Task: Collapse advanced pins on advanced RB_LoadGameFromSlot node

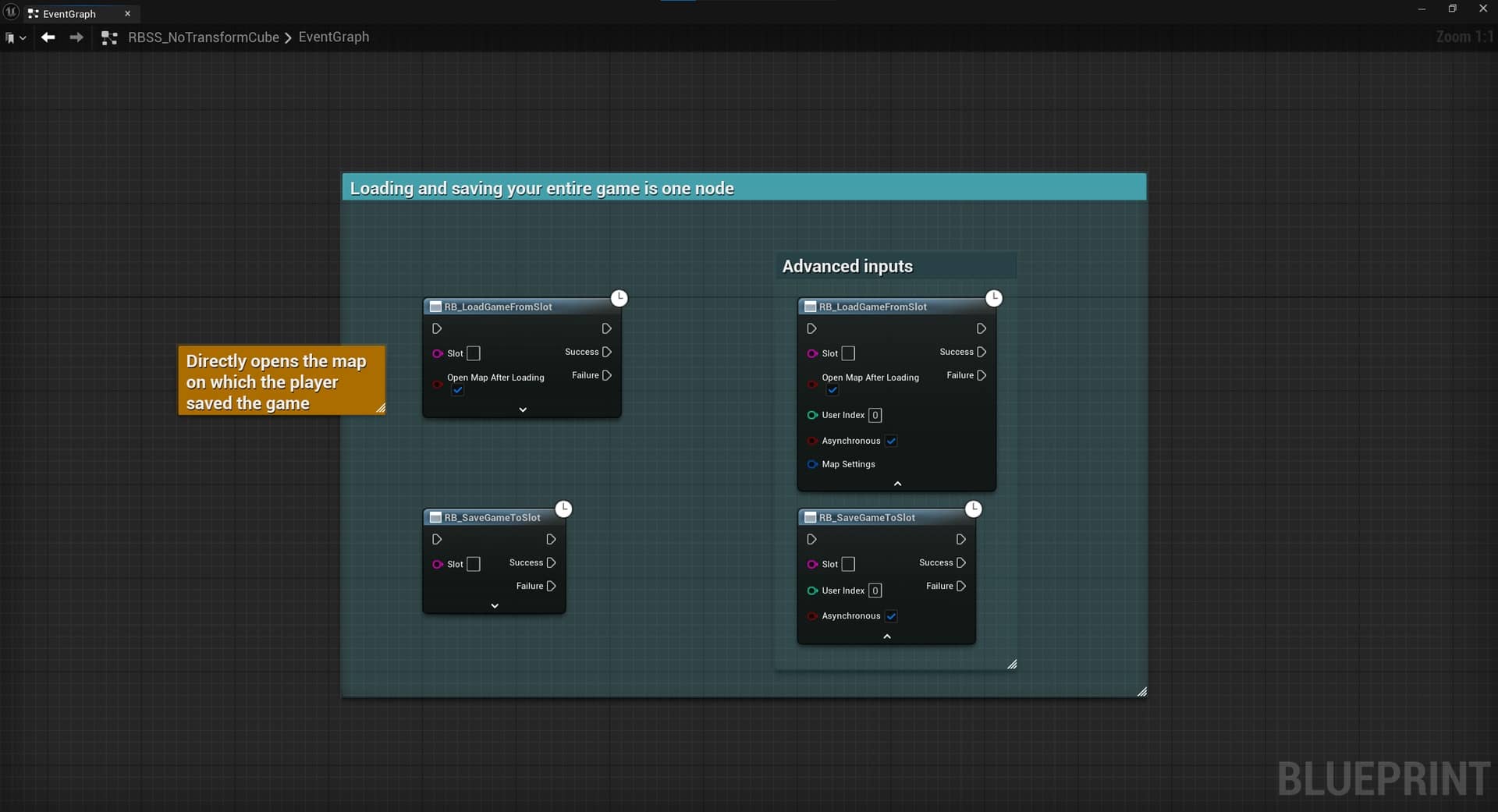Action: (897, 484)
